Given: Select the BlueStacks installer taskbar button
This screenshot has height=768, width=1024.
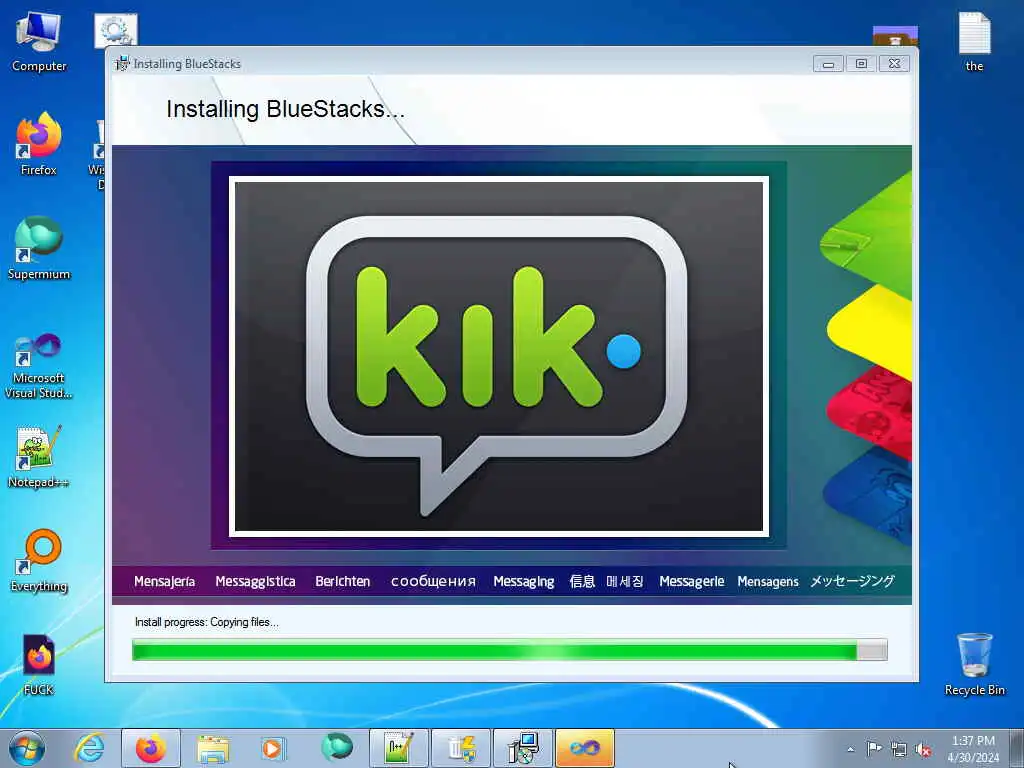Looking at the screenshot, I should coord(523,748).
